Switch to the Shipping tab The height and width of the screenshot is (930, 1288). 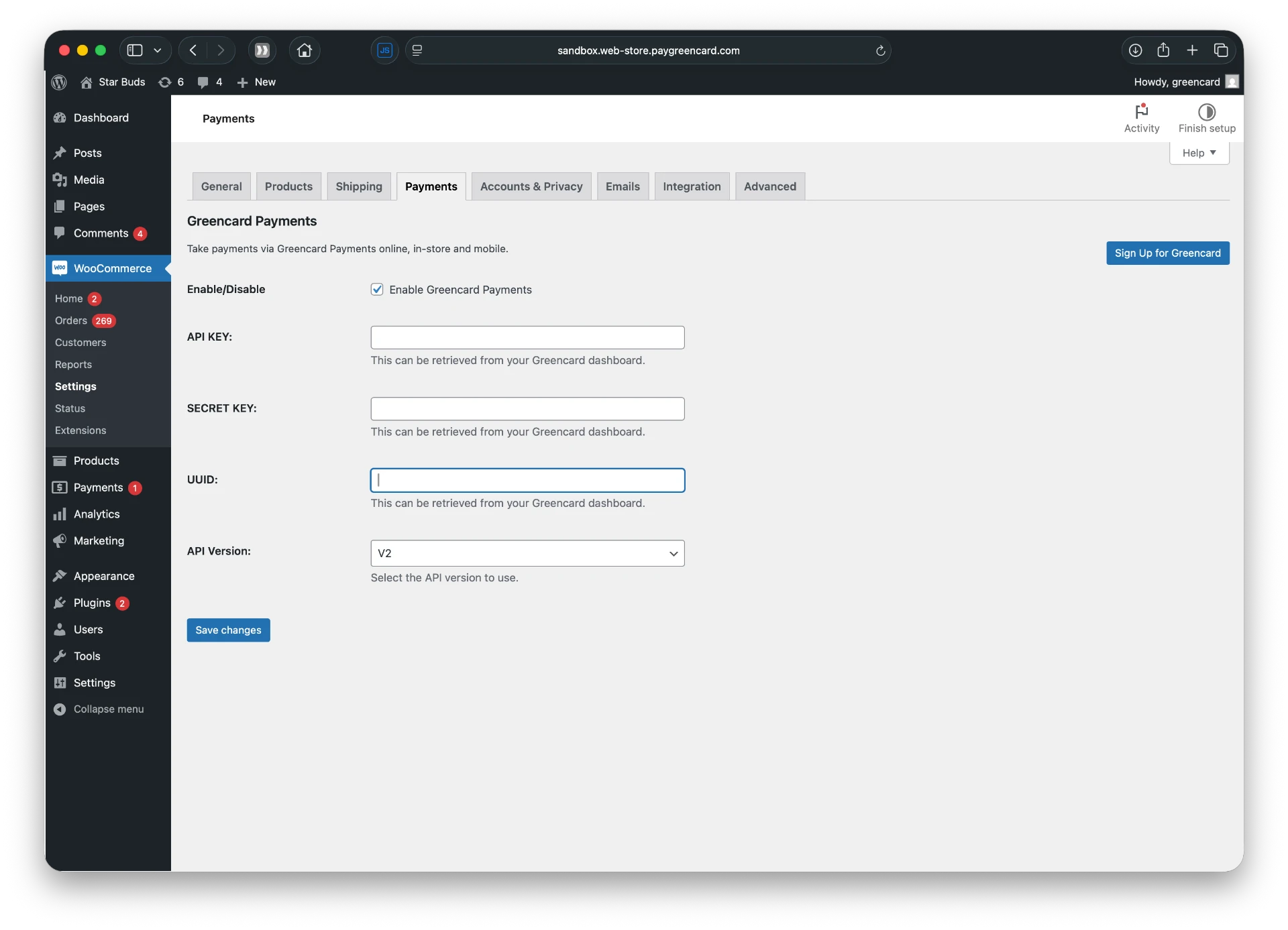coord(359,186)
